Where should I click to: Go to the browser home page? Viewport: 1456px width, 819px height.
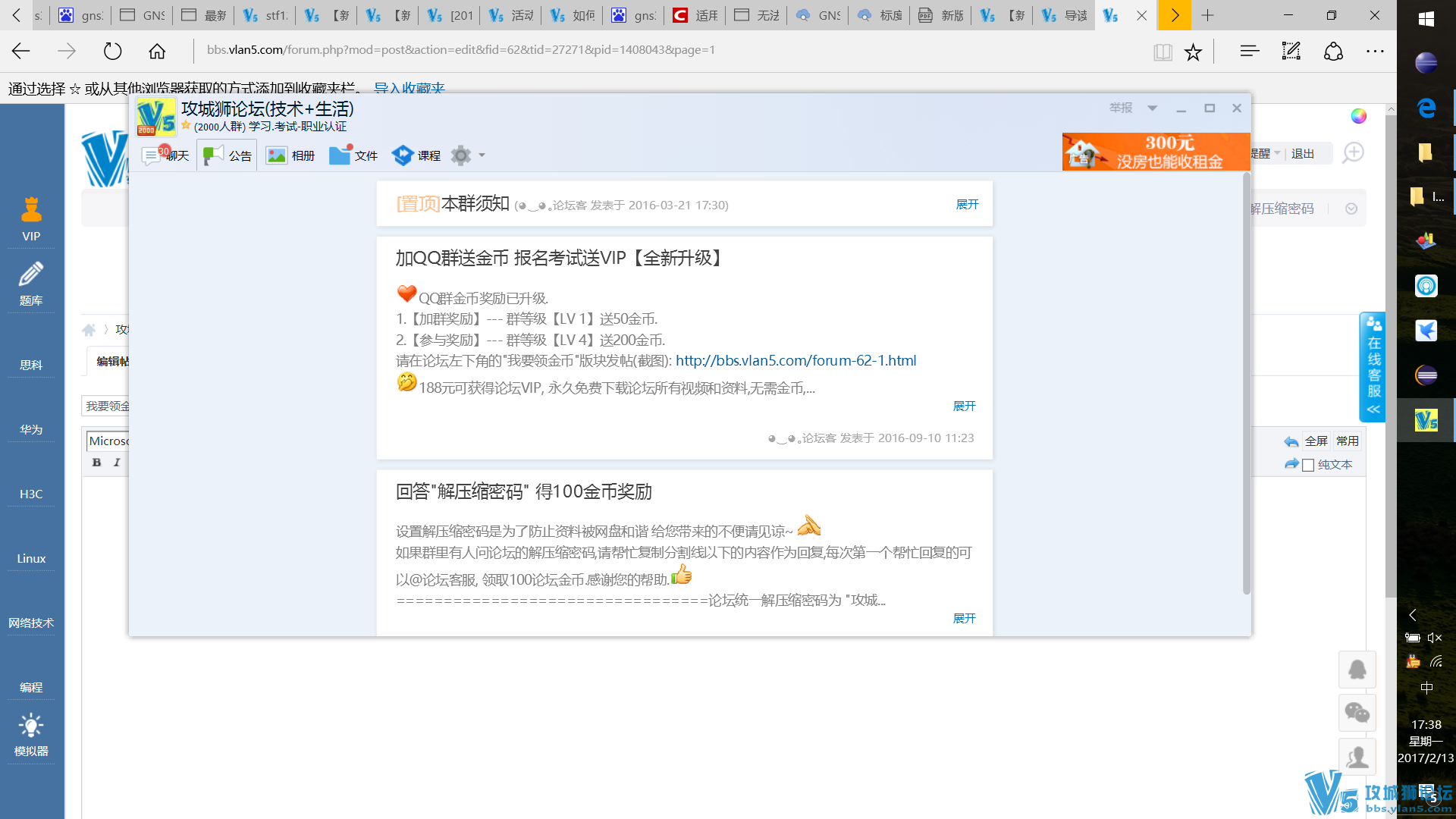tap(157, 51)
